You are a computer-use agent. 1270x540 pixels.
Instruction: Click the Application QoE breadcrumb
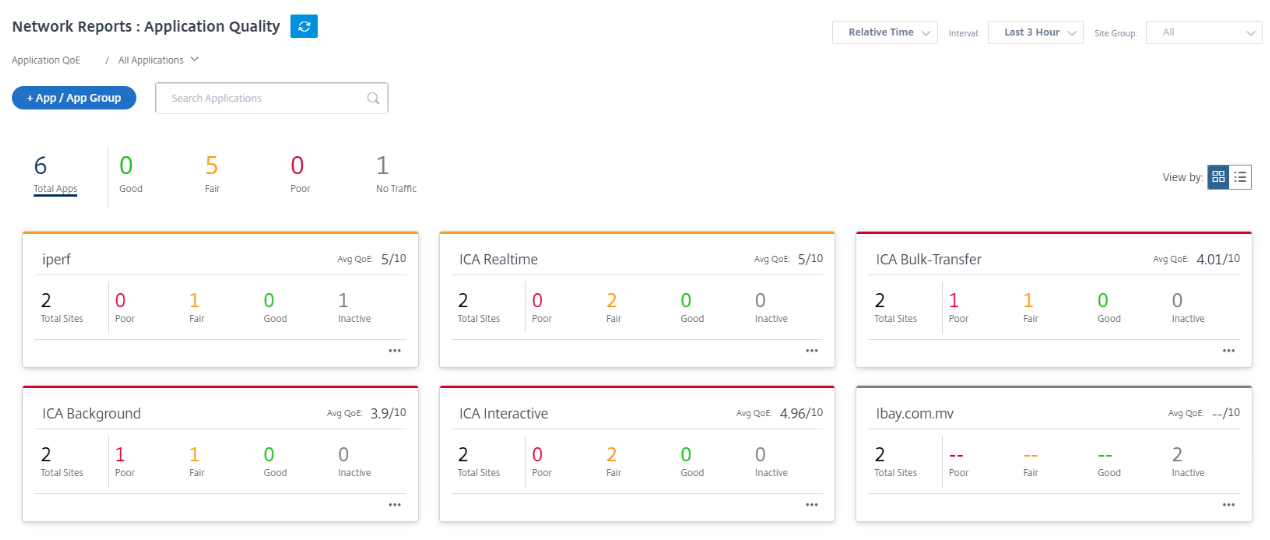pos(46,60)
